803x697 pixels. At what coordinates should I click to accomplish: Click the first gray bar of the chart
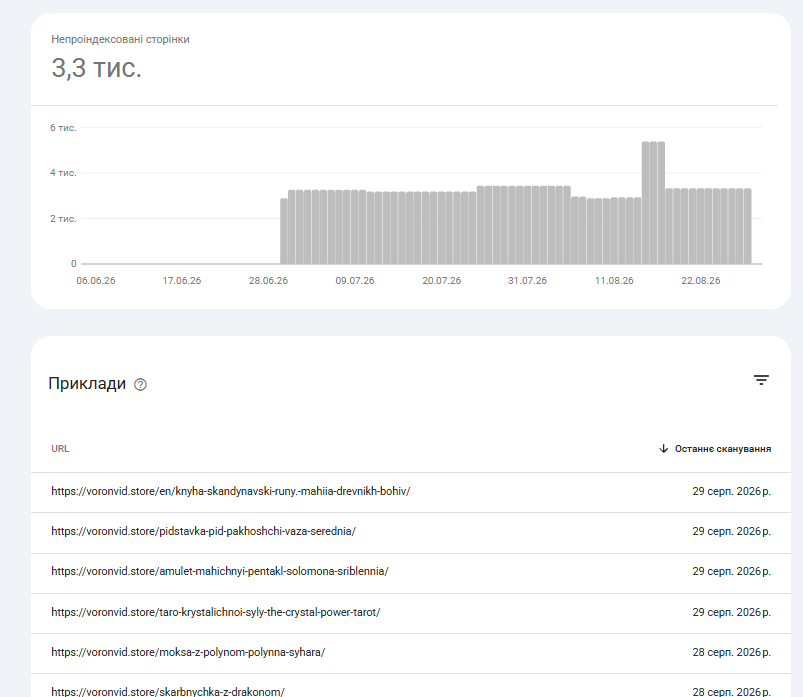point(284,231)
